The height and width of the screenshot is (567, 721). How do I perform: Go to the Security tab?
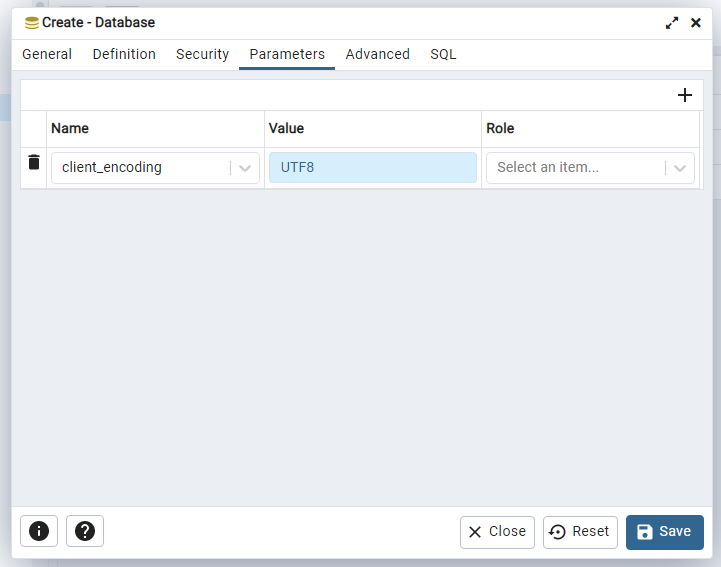[x=202, y=55]
